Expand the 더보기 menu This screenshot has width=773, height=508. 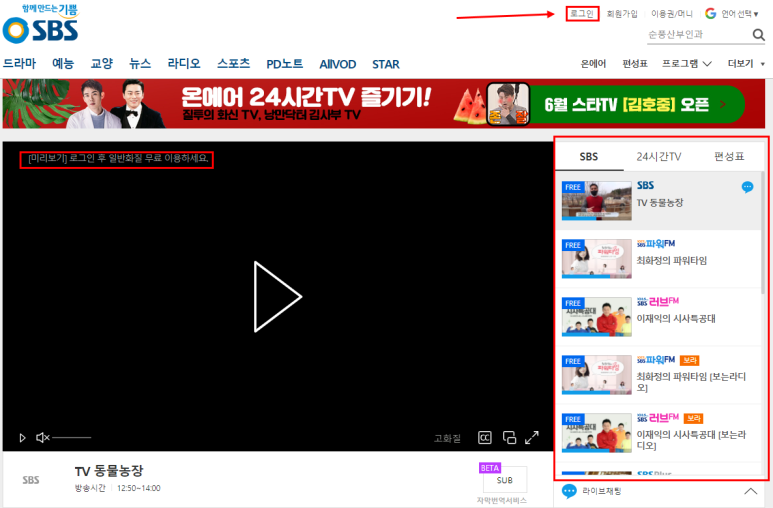pos(746,64)
